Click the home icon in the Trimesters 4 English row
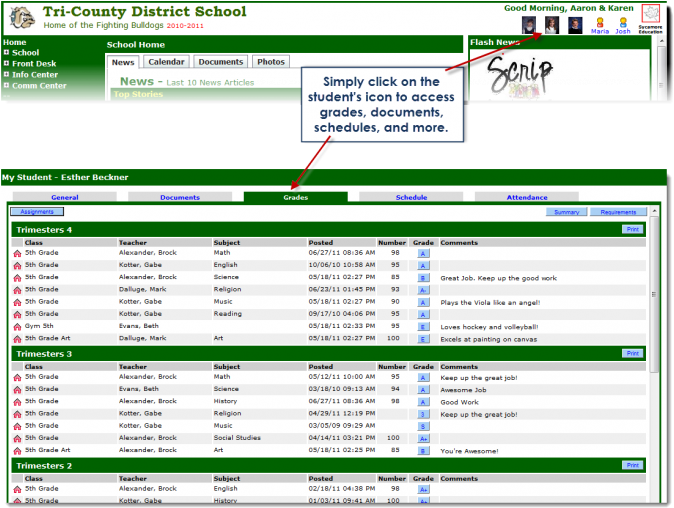This screenshot has width=674, height=508. click(x=17, y=266)
